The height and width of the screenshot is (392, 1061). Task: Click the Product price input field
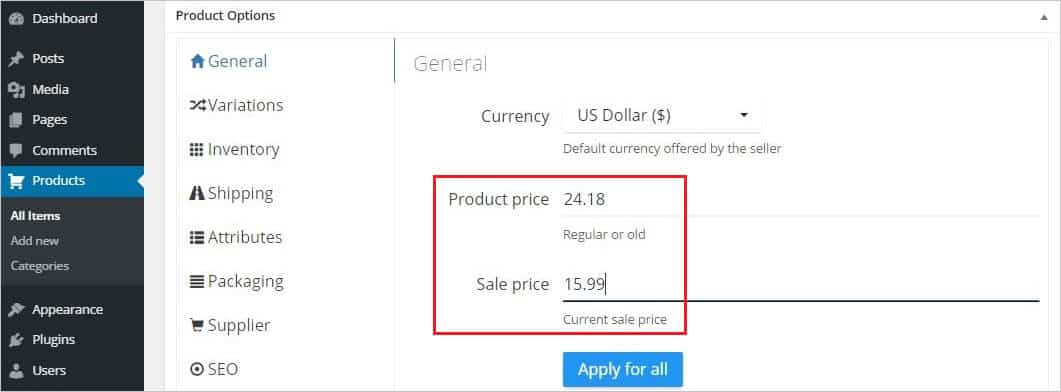[x=800, y=200]
